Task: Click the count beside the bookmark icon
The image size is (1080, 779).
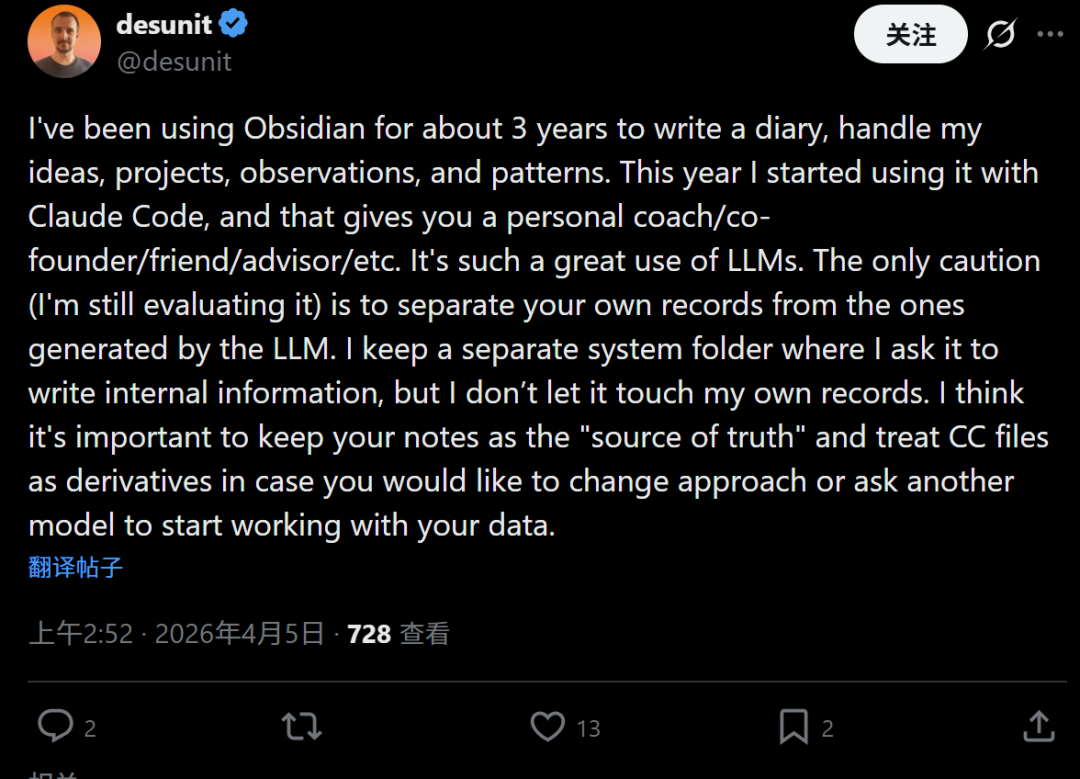Action: [827, 729]
